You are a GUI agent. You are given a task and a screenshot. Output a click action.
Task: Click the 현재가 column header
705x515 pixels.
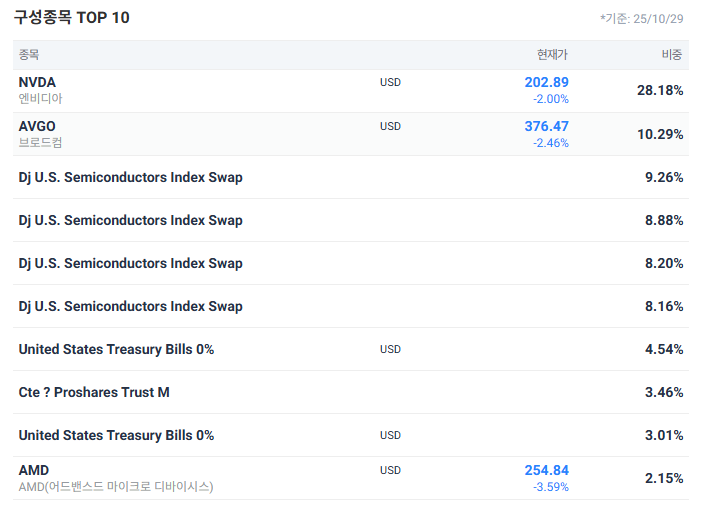pyautogui.click(x=552, y=55)
